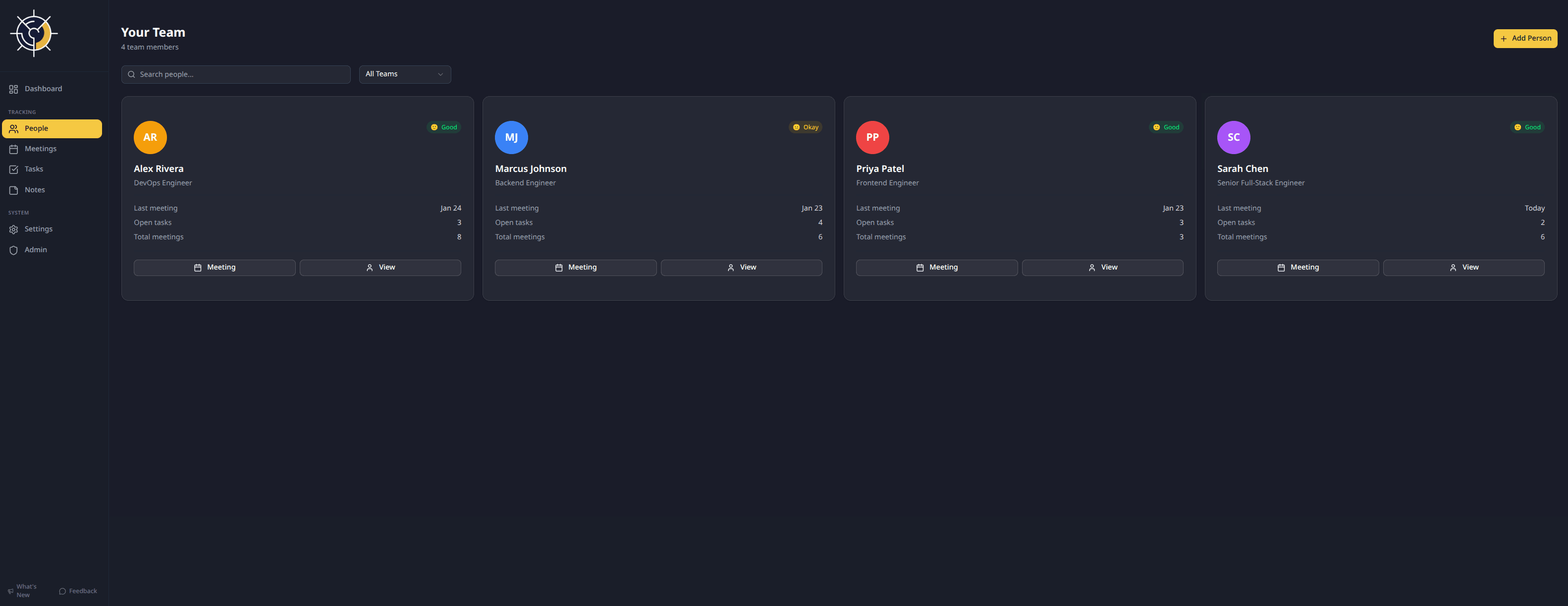This screenshot has width=1568, height=606.
Task: Click the Add Person button
Action: (1525, 38)
